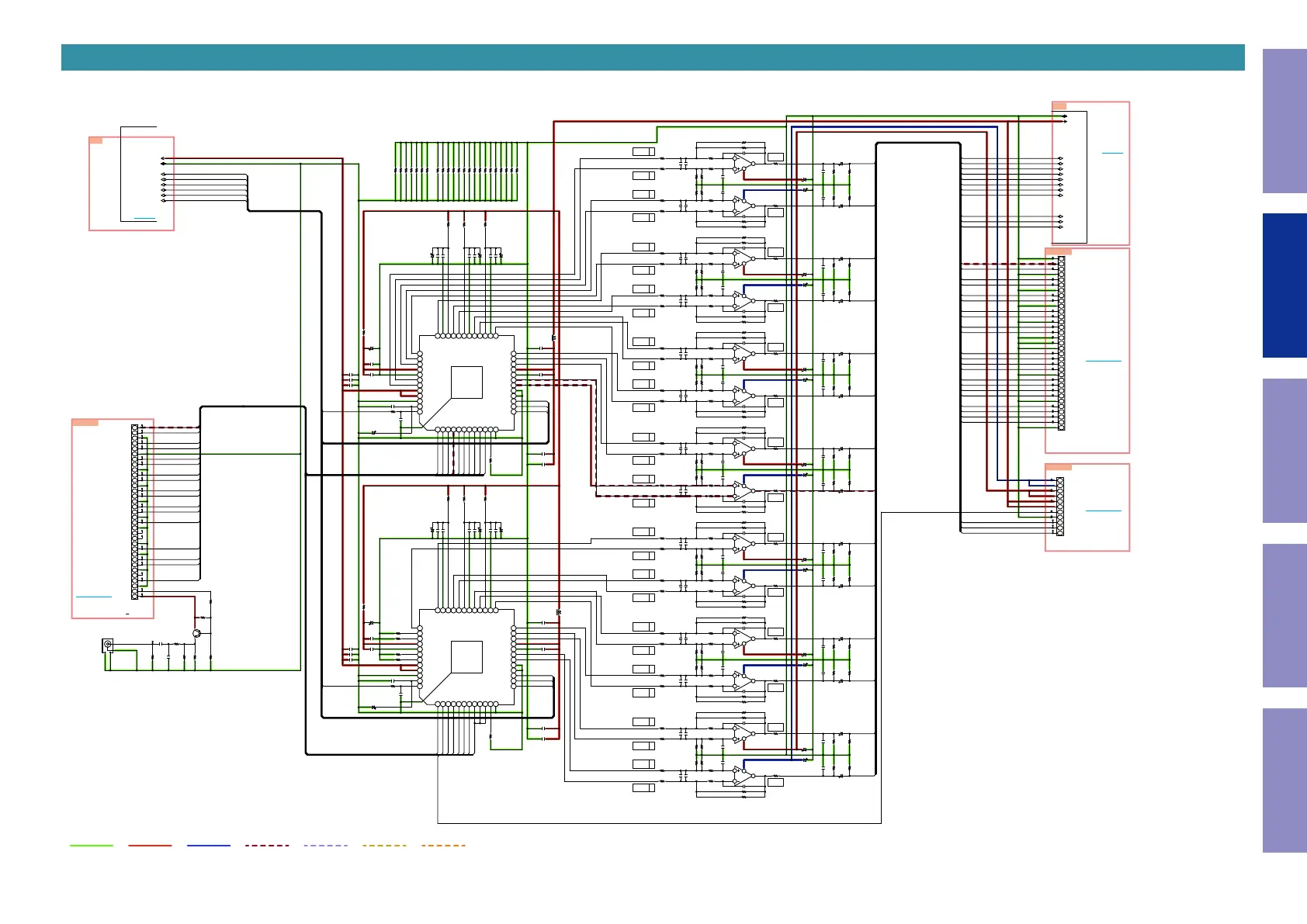Click the long right-side pin connector strip
Viewport: 1307px width, 924px height.
1061,343
